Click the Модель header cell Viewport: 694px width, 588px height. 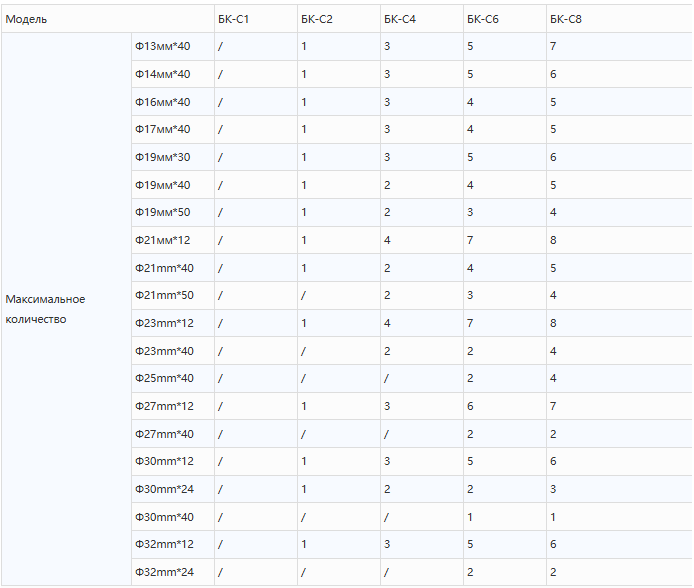coord(27,20)
